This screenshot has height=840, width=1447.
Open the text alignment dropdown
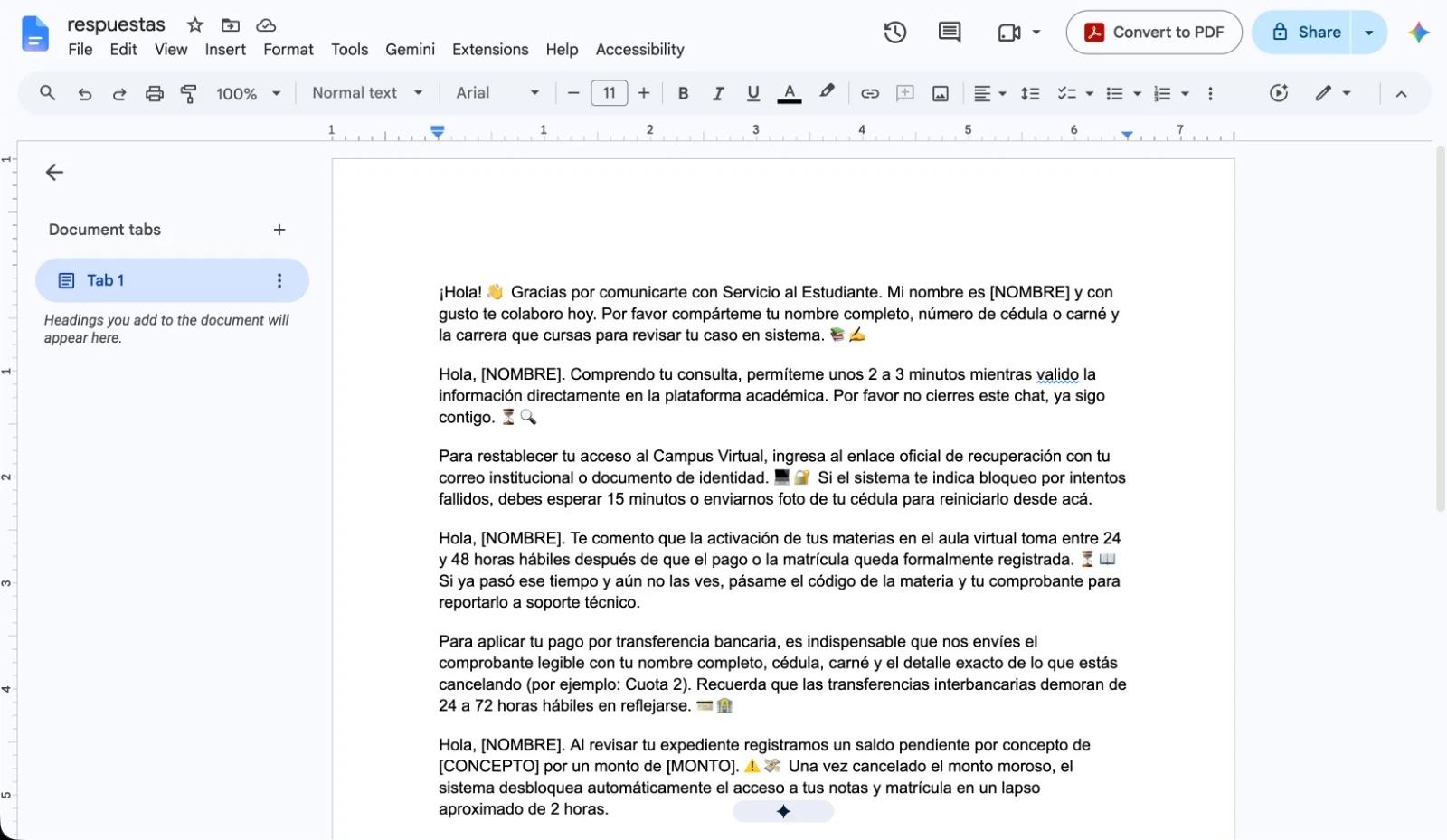point(990,93)
